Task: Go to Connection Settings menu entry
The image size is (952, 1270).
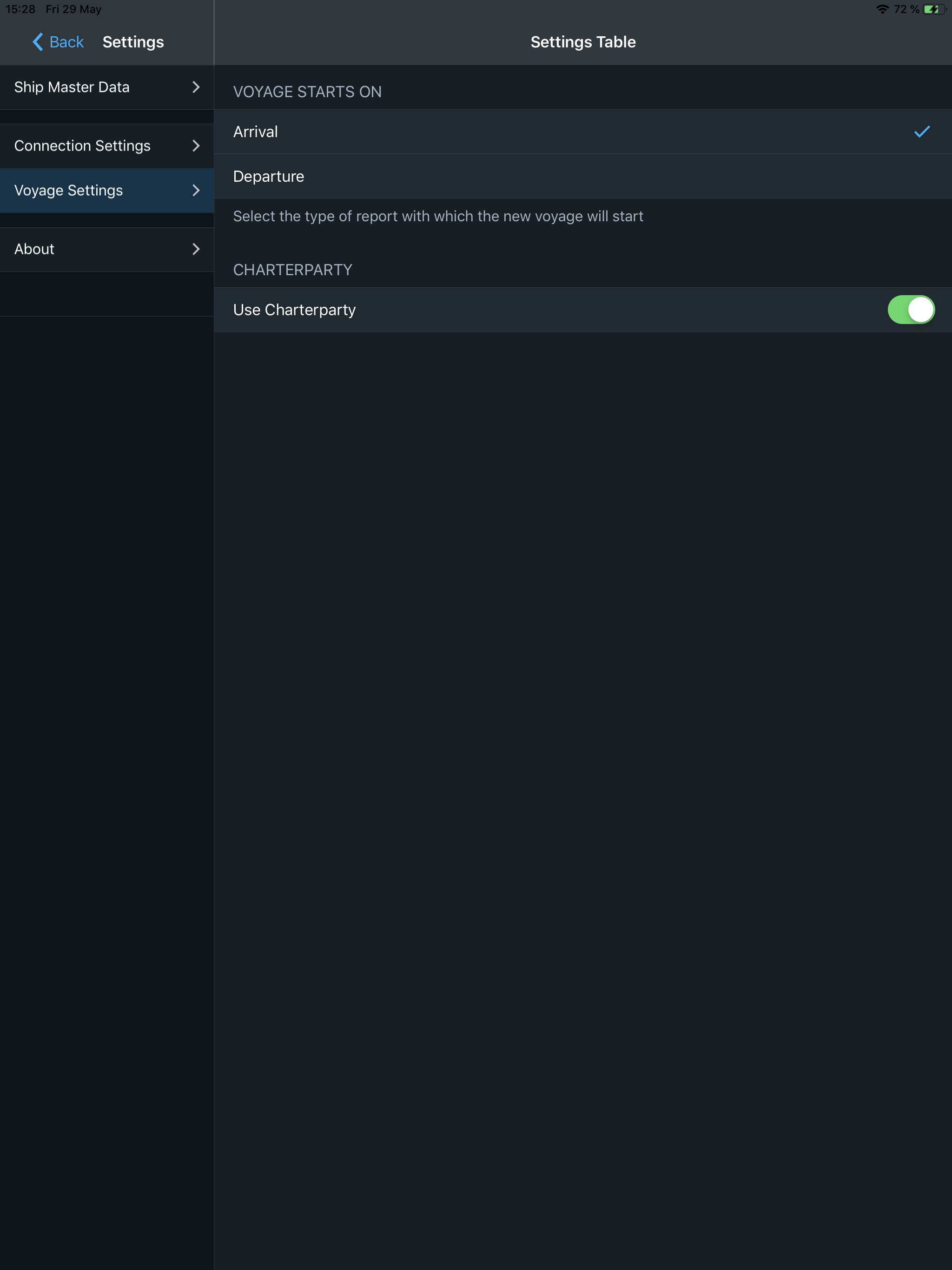Action: tap(82, 146)
